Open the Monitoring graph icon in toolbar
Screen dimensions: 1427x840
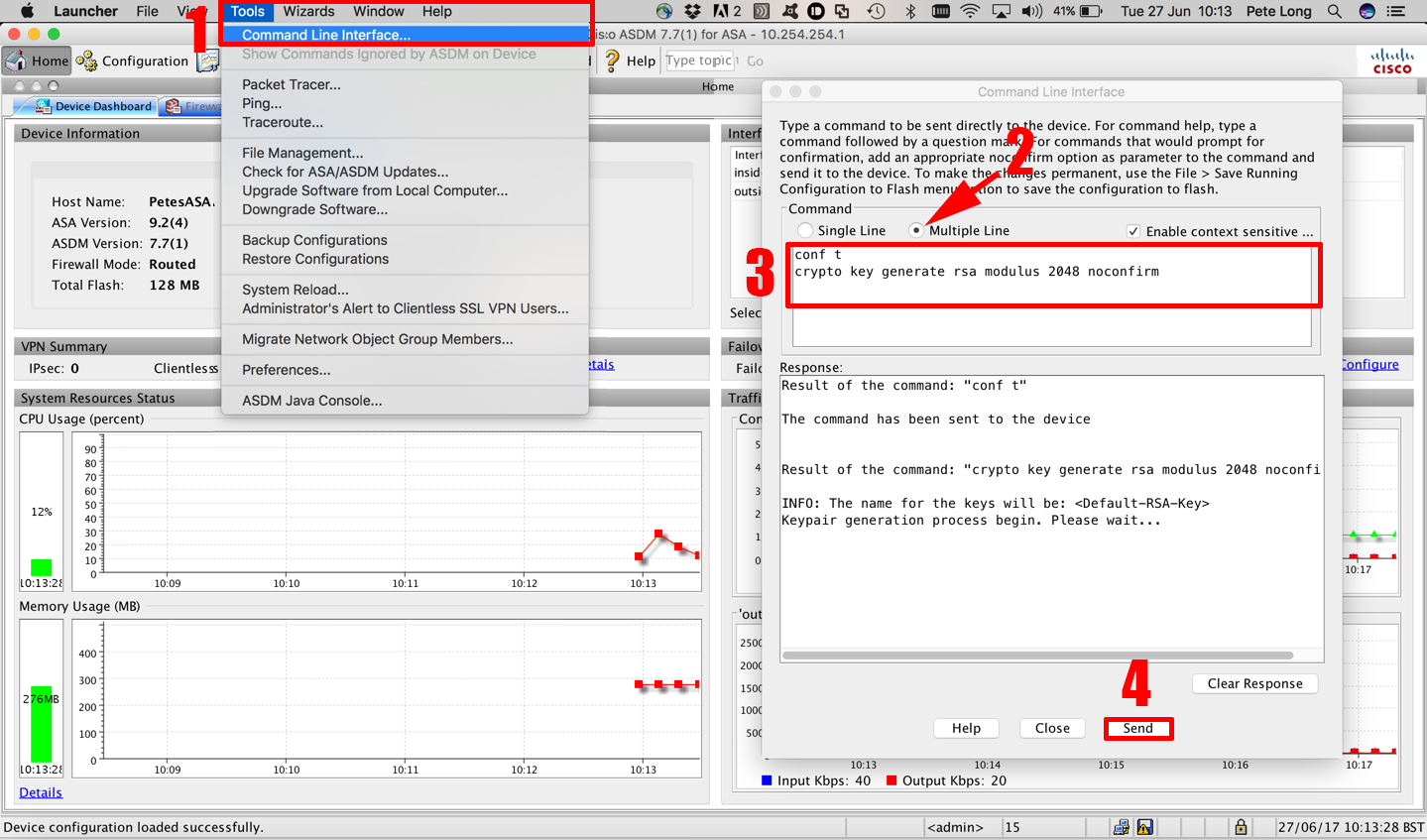[208, 60]
